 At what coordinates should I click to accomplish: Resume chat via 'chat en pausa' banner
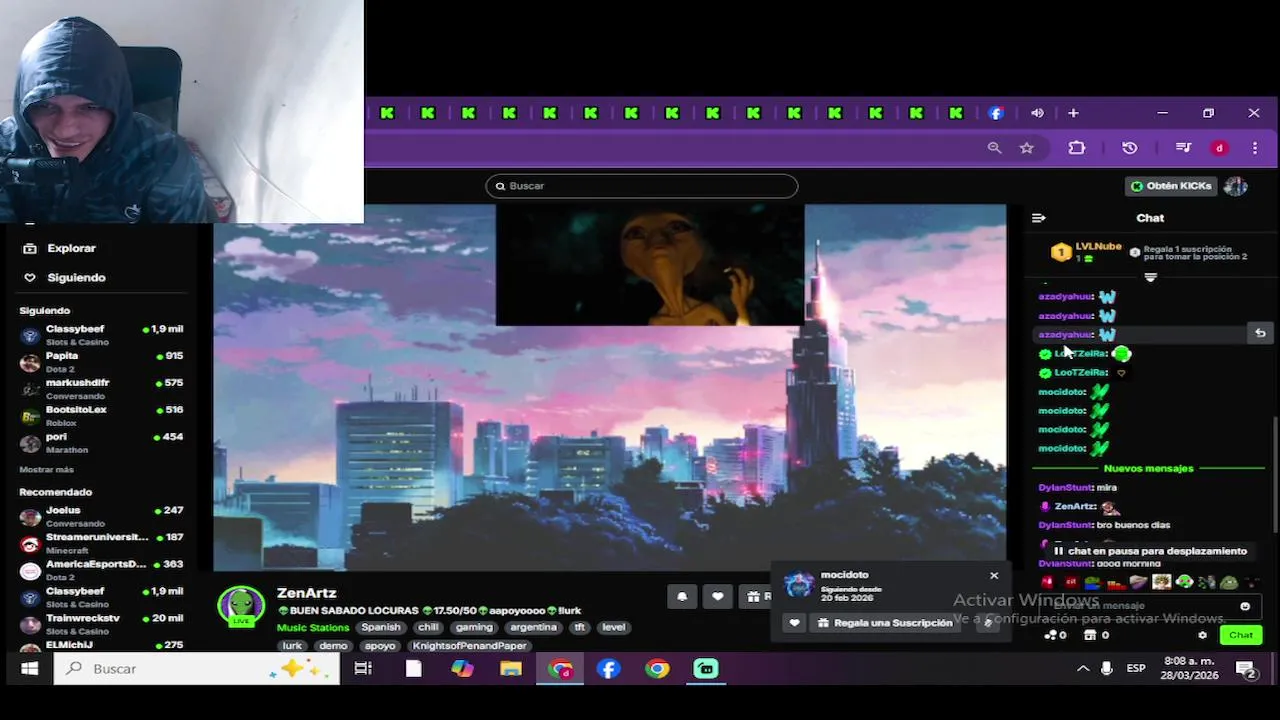point(1150,551)
